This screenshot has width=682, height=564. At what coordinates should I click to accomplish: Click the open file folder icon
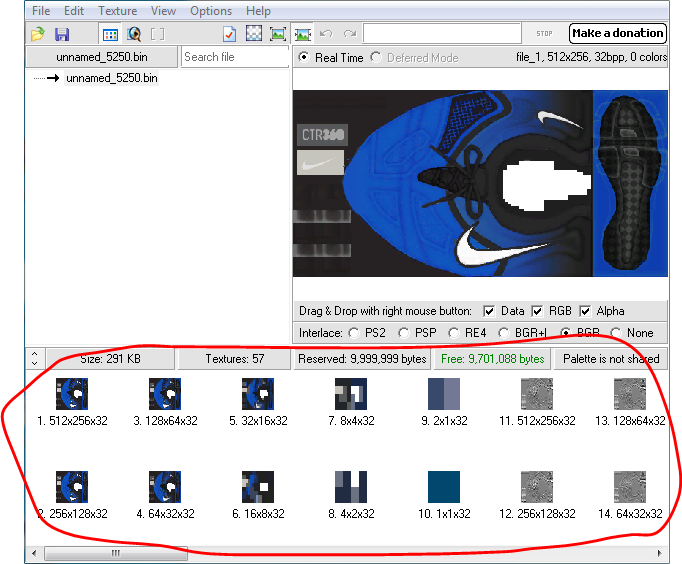(38, 34)
